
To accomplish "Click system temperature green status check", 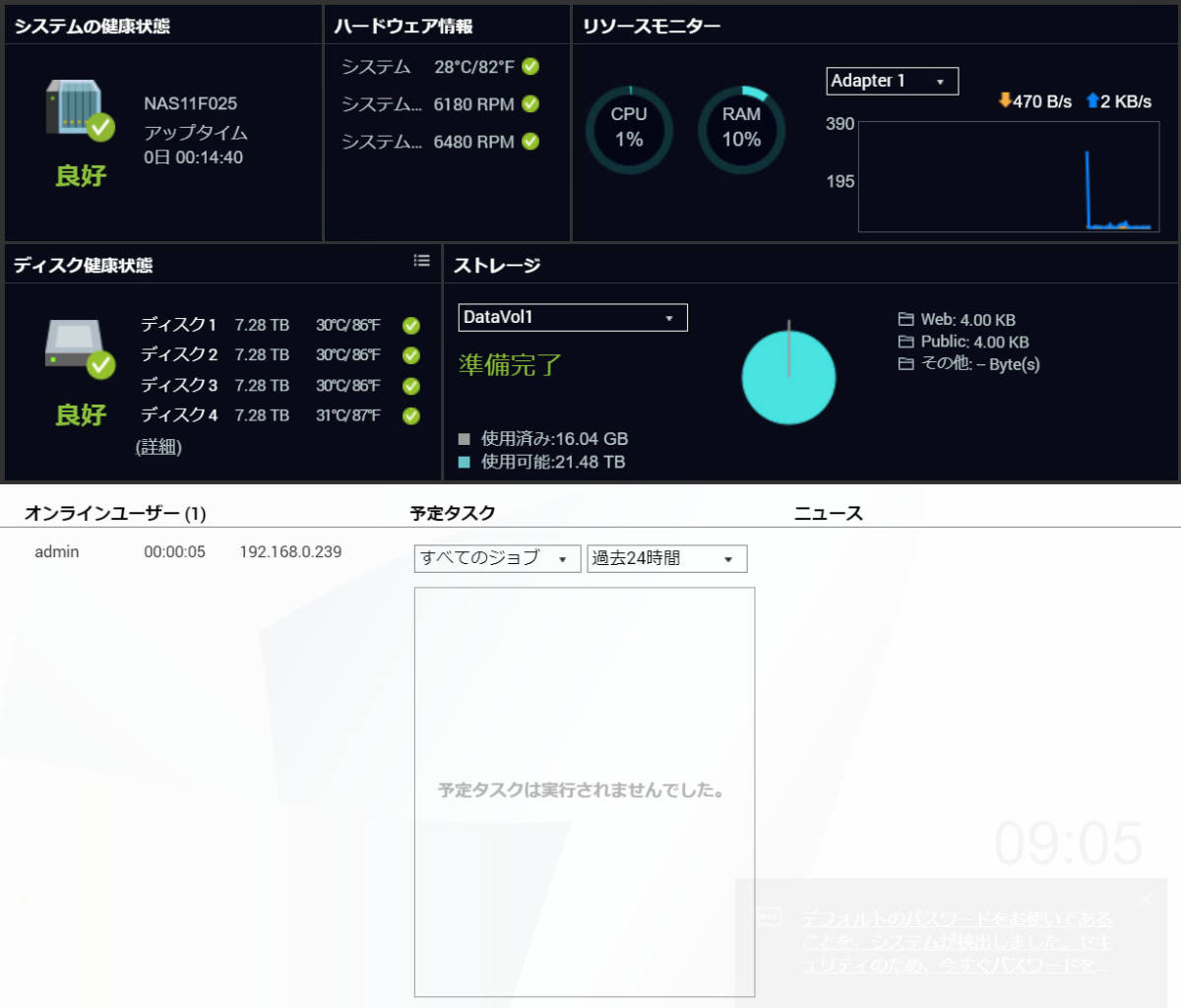I will pos(530,67).
